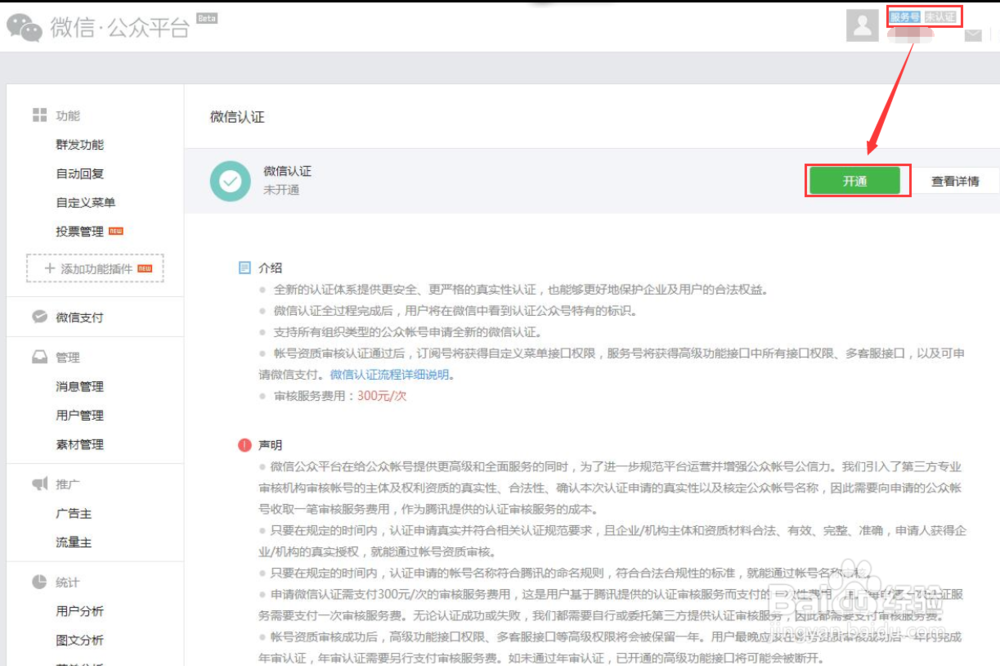Open the 微信认证流程详细说明 link
This screenshot has width=1000, height=666.
[x=389, y=374]
